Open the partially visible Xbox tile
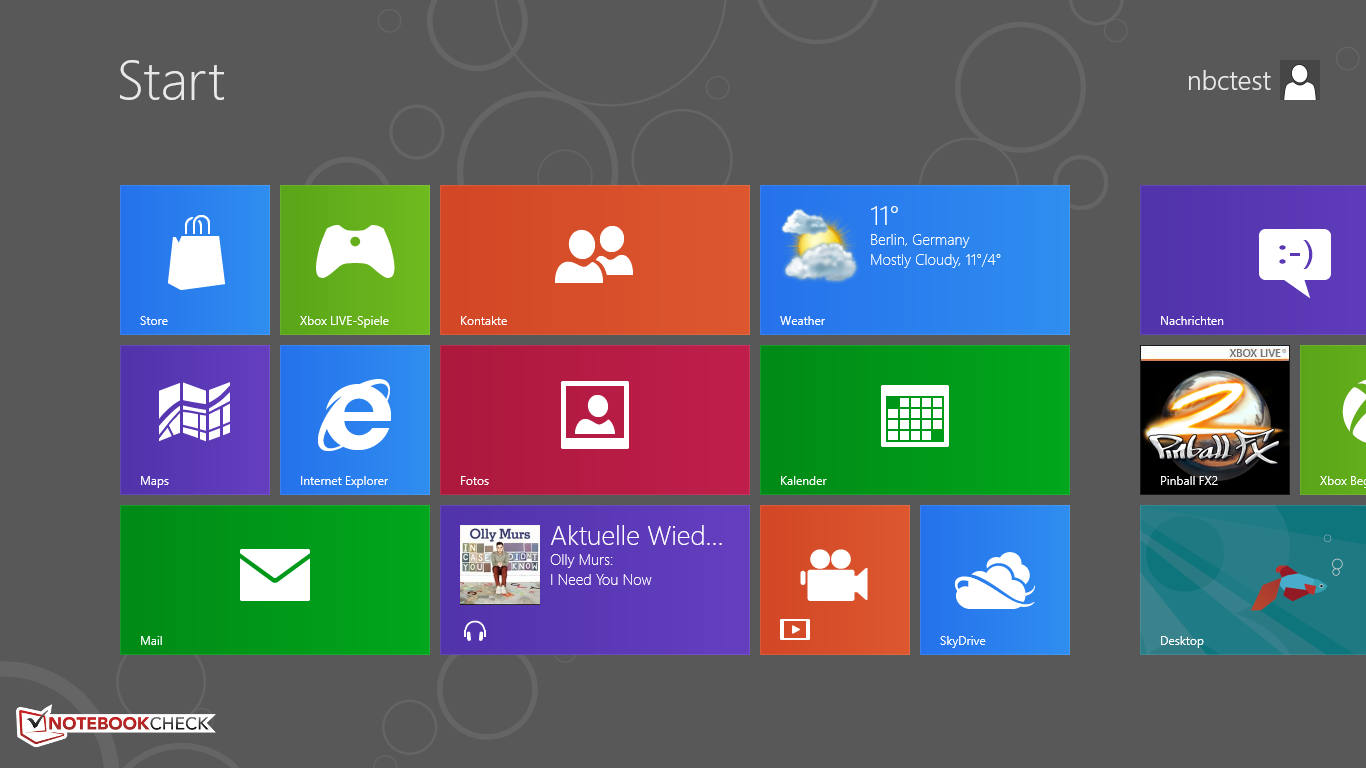 tap(1334, 420)
